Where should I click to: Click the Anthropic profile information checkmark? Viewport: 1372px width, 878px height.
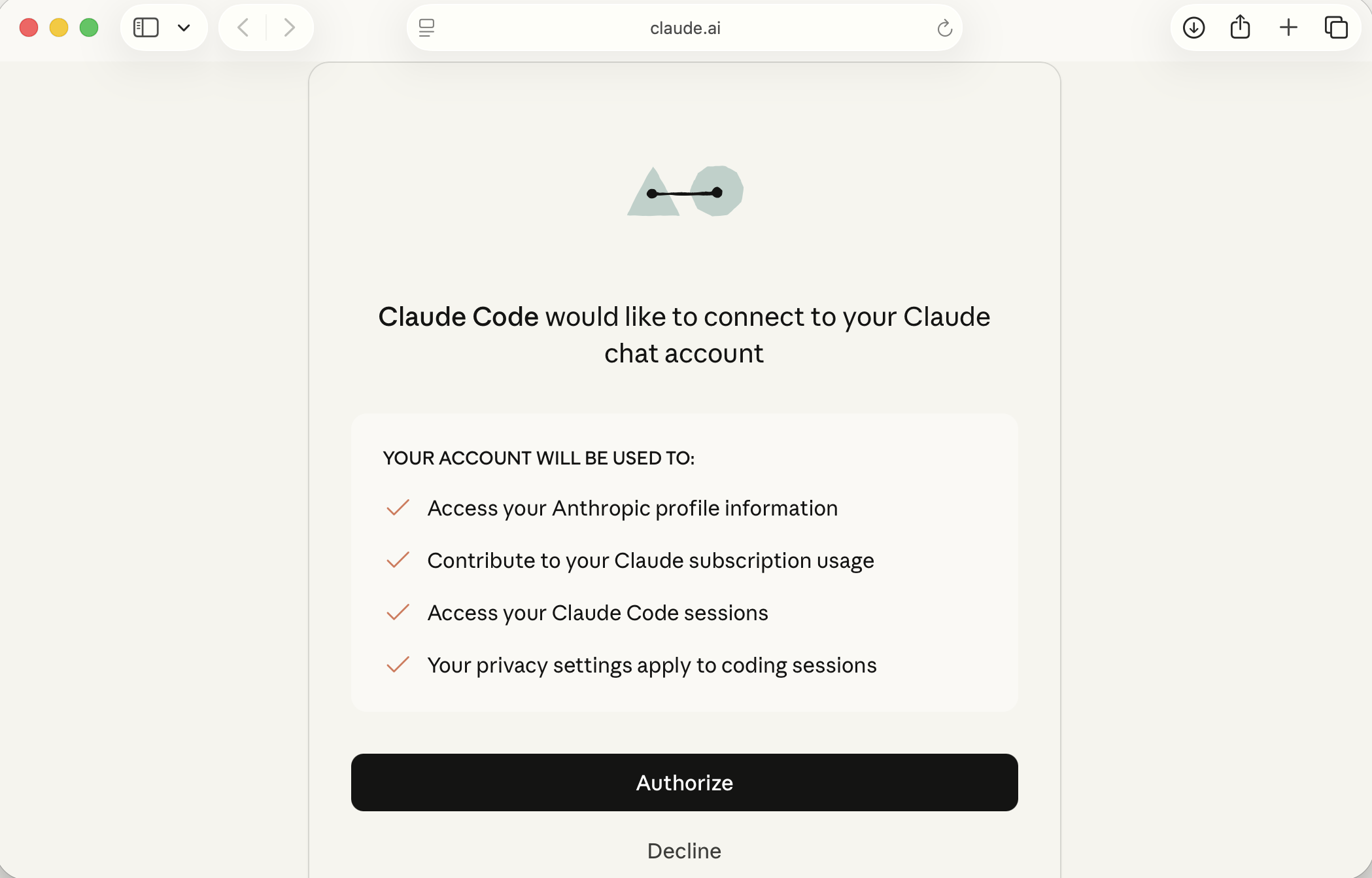pos(396,508)
